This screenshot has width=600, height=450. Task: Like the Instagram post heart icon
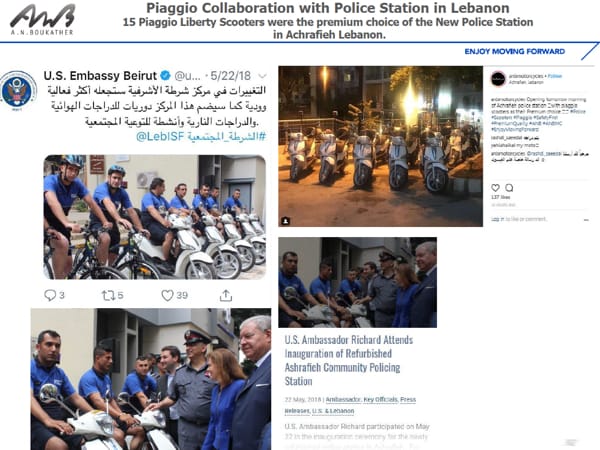(496, 188)
